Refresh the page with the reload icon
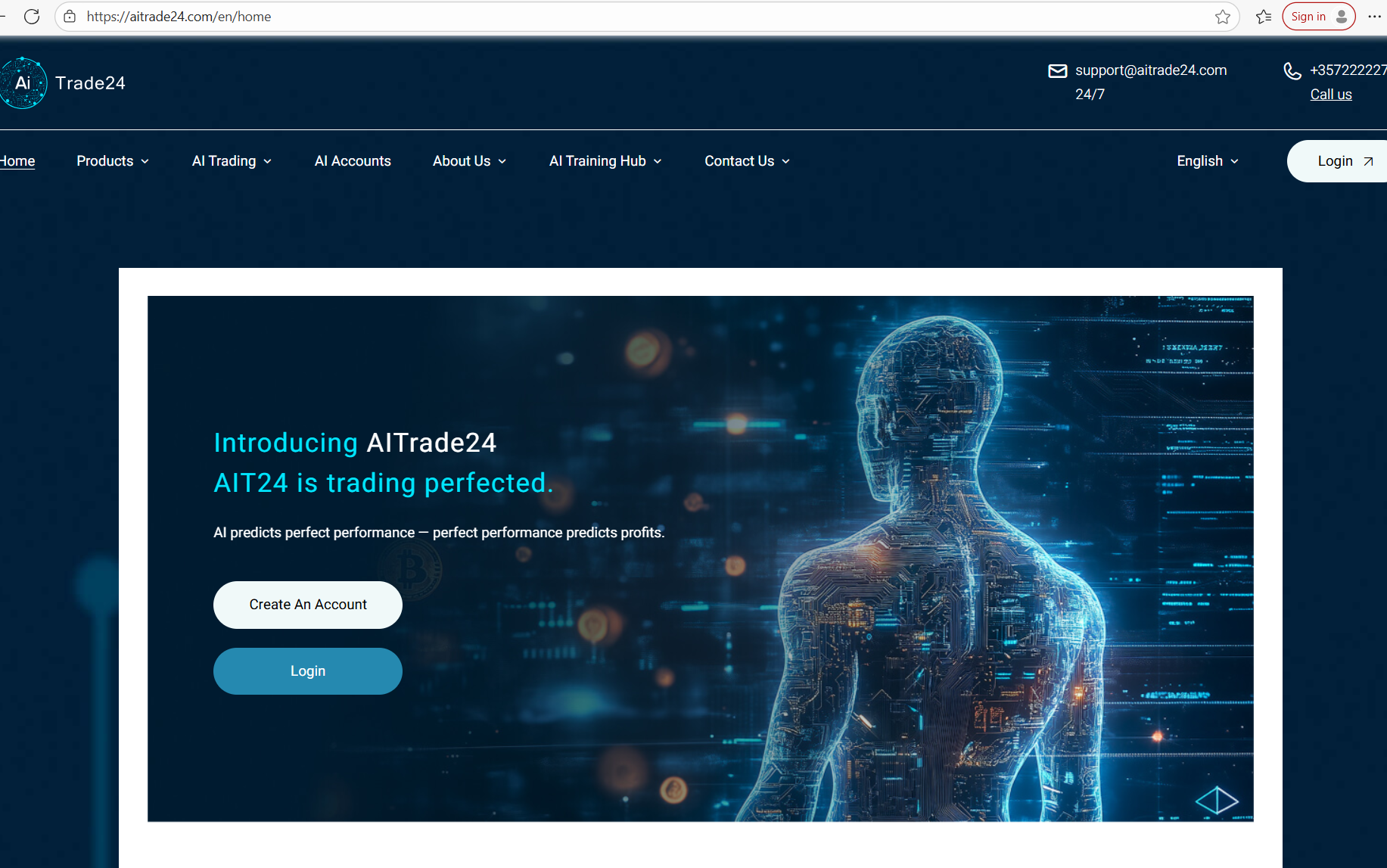The width and height of the screenshot is (1387, 868). pos(32,17)
